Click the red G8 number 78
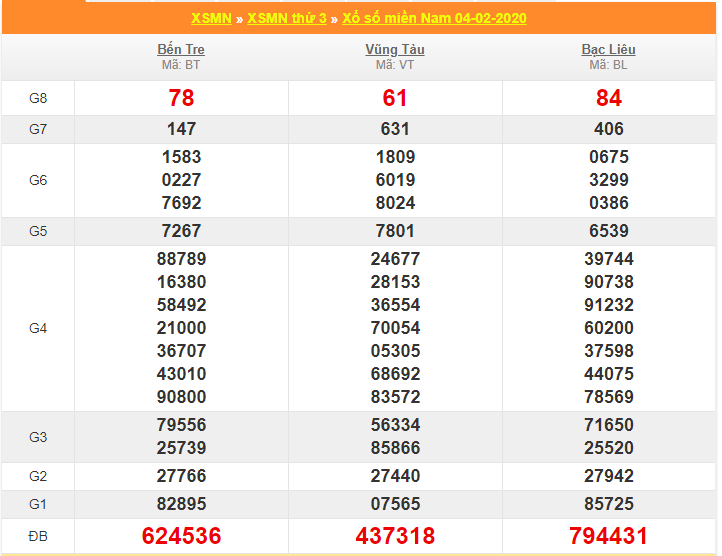722x556 pixels. (181, 98)
